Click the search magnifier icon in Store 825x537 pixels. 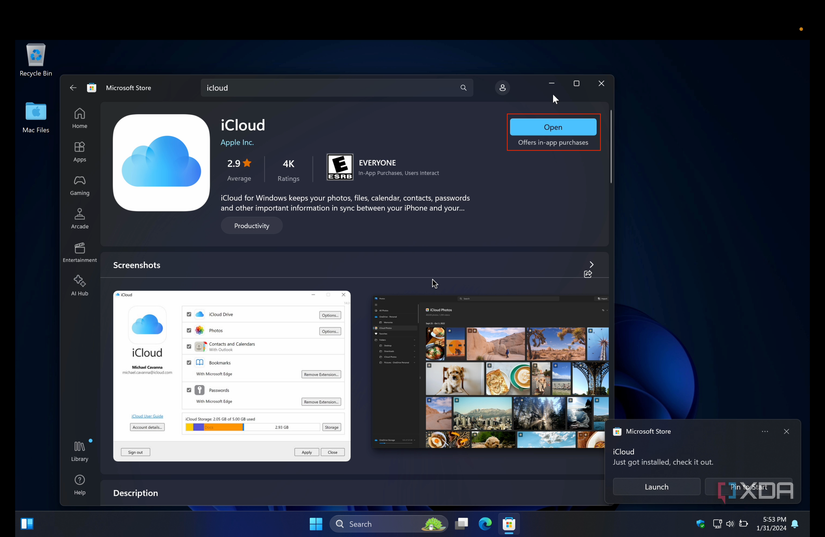pos(463,88)
